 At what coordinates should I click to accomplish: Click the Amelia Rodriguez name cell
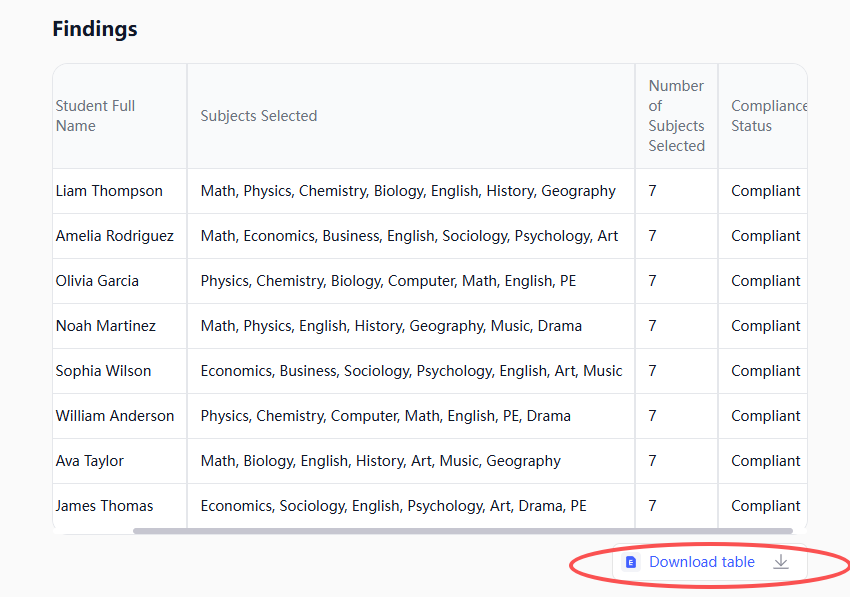[114, 236]
